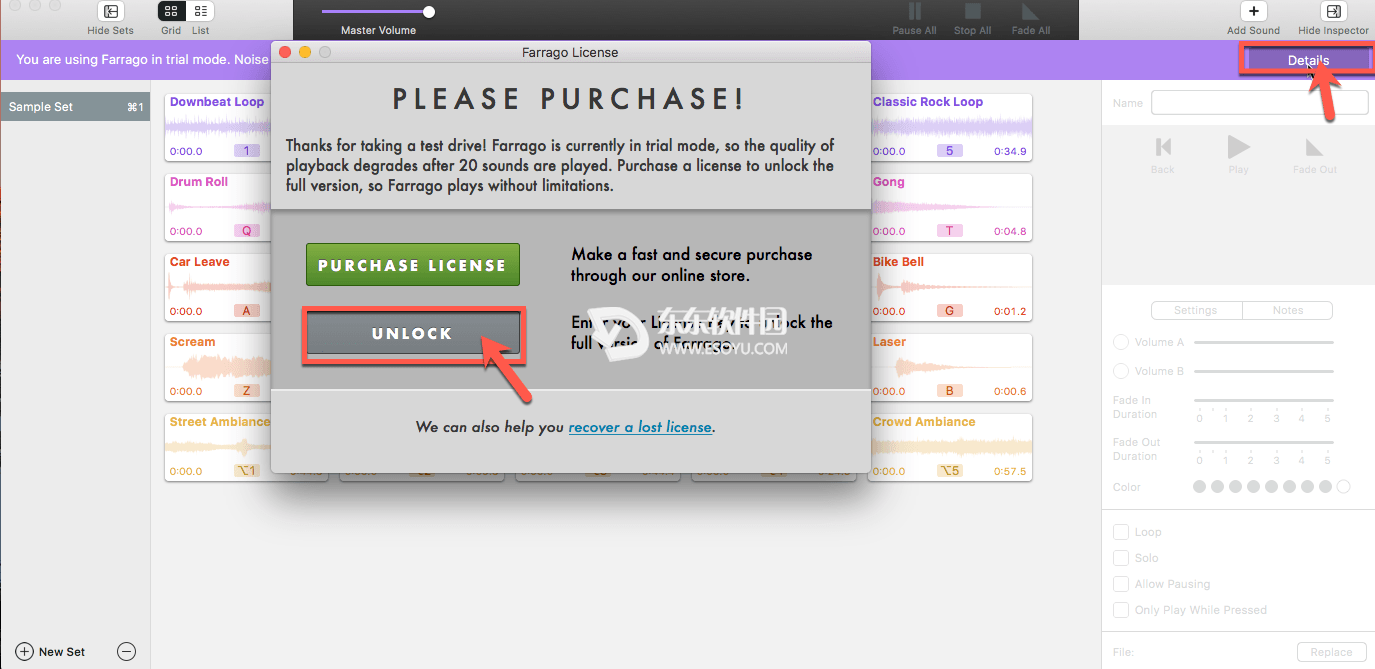Open the recover a lost license link
The image size is (1375, 669).
tap(640, 427)
